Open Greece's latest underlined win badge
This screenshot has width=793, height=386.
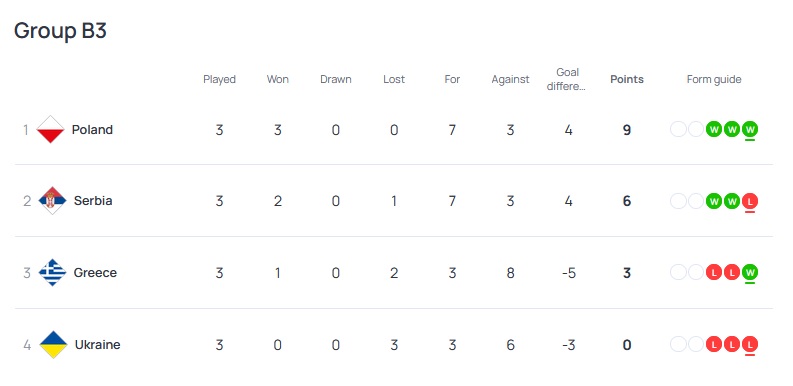[x=750, y=273]
